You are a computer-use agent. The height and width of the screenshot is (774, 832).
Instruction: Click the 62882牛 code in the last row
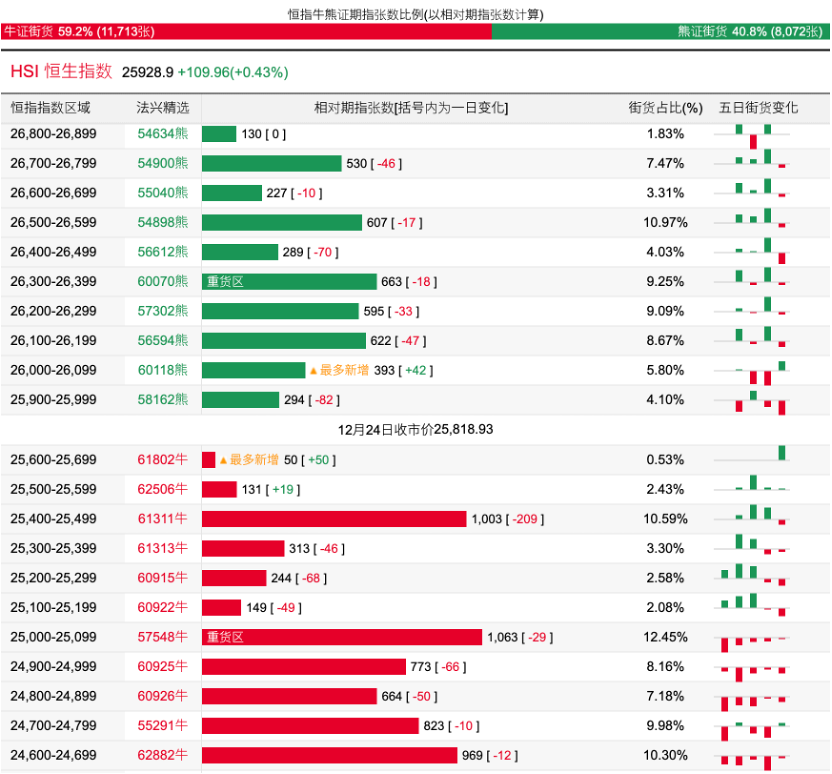(x=162, y=755)
